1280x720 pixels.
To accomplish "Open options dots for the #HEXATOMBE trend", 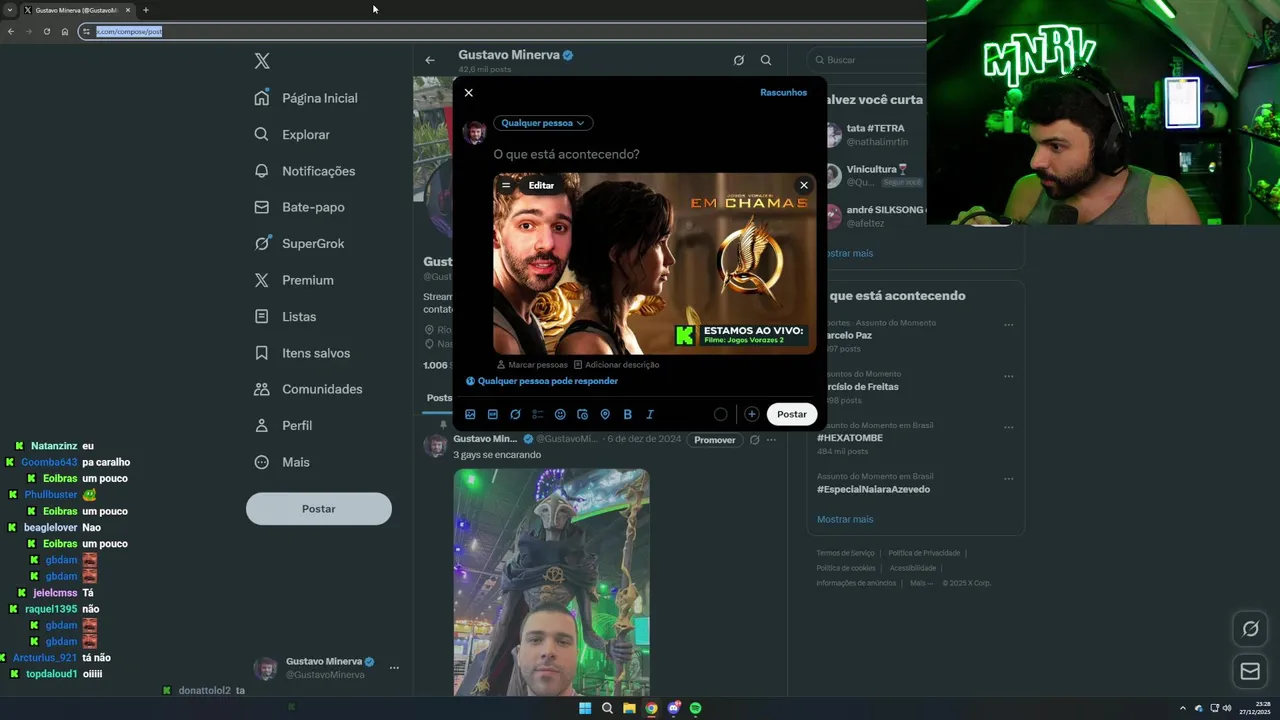I will click(1009, 427).
